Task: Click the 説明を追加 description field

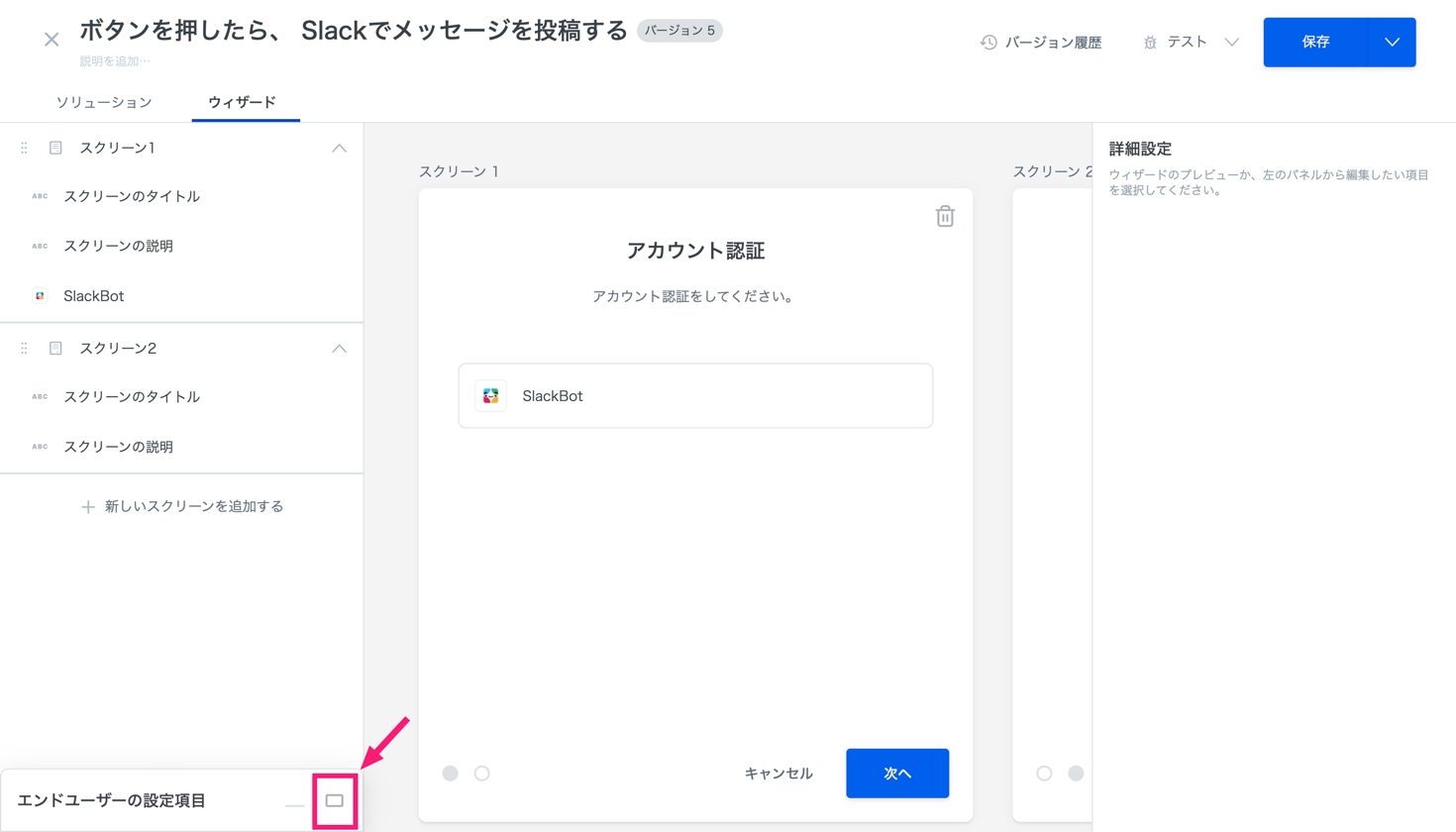Action: (x=115, y=61)
